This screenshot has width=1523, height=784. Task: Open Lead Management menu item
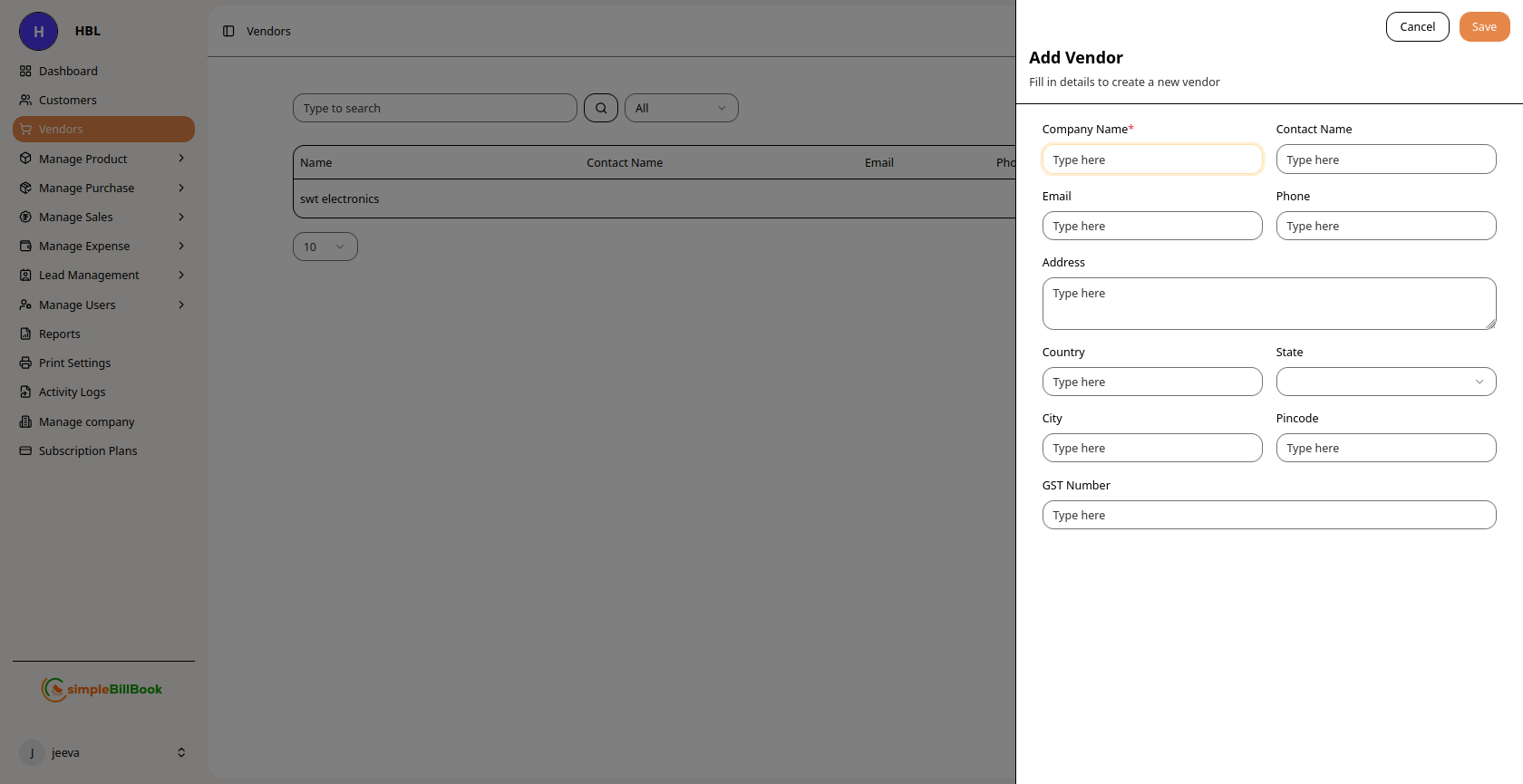click(x=89, y=275)
